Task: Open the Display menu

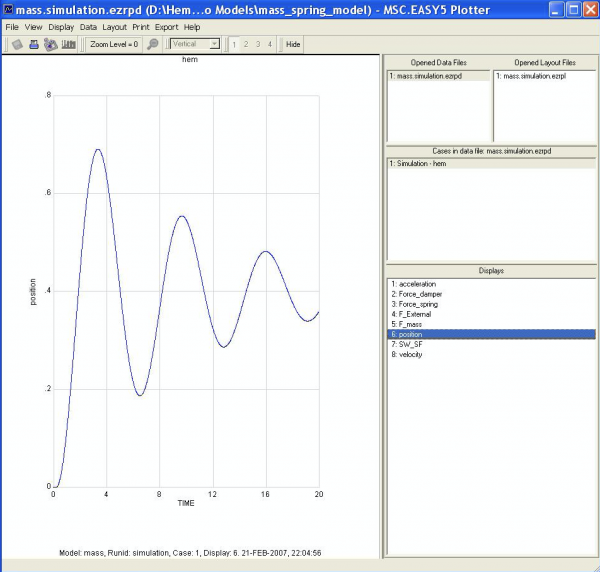Action: coord(61,27)
